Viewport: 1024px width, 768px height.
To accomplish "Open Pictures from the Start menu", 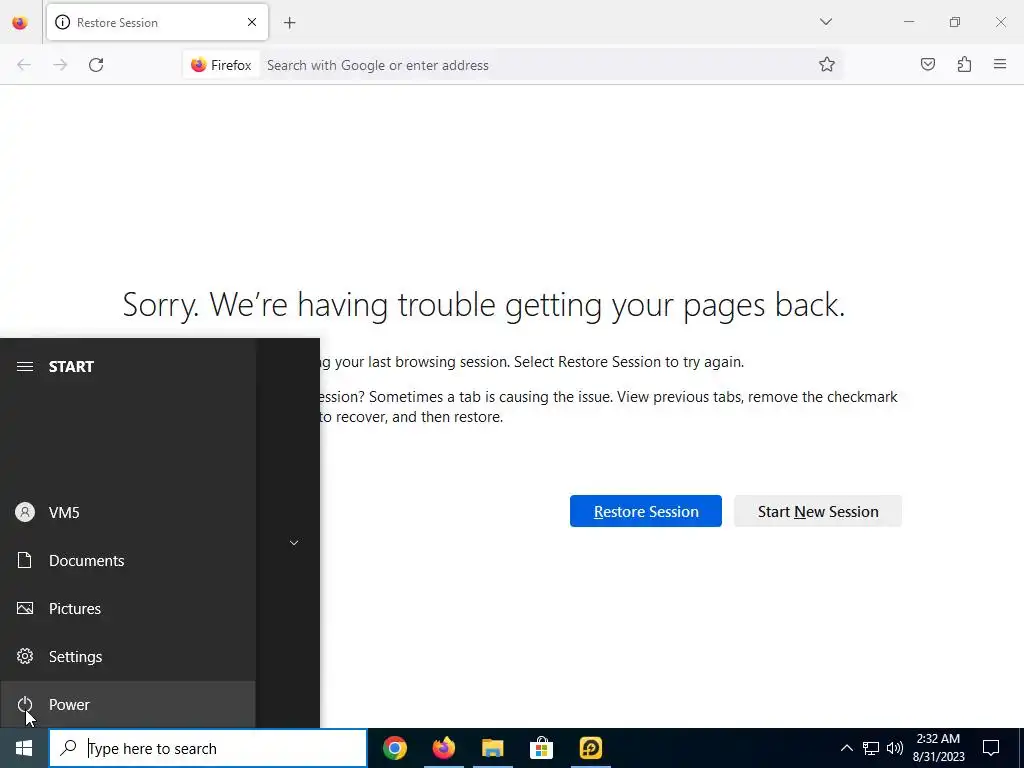I will (127, 609).
